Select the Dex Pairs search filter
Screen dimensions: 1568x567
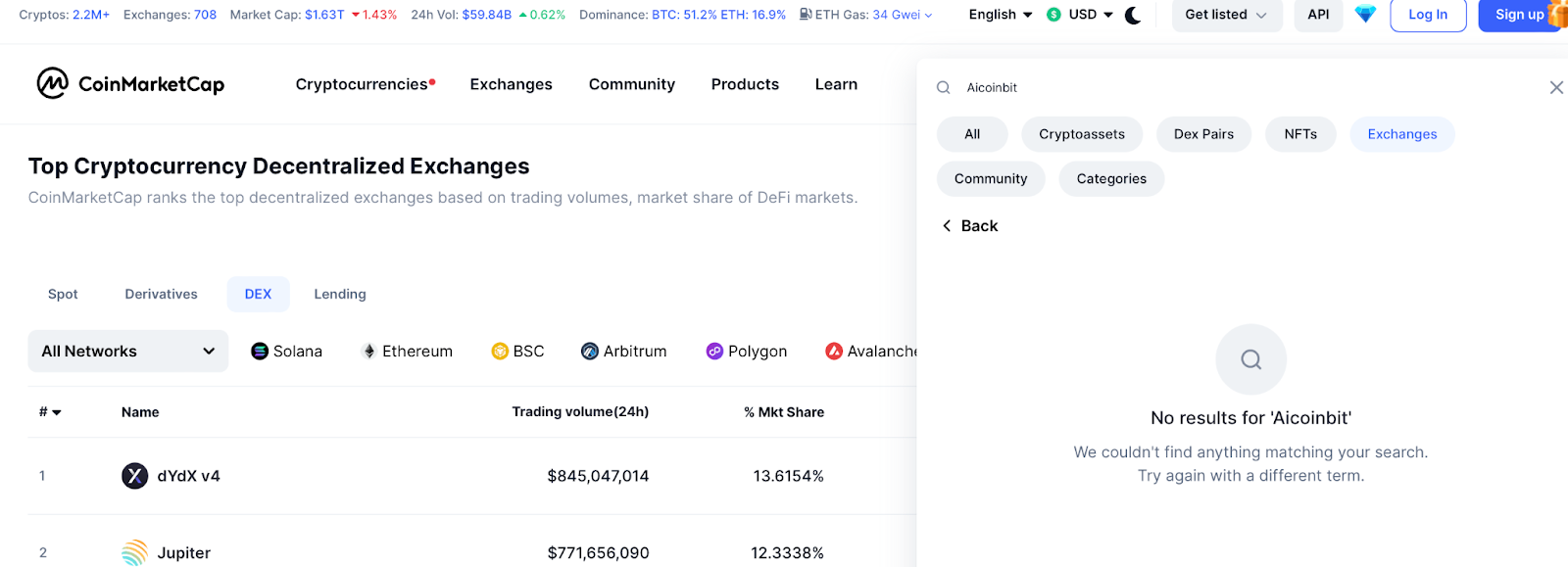tap(1203, 134)
